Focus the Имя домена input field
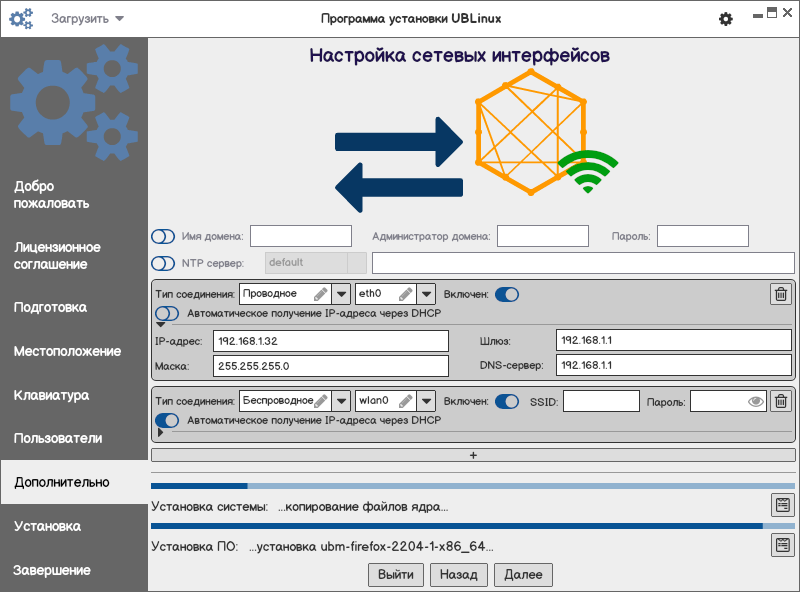Screen dimensions: 800x592 (x=301, y=236)
